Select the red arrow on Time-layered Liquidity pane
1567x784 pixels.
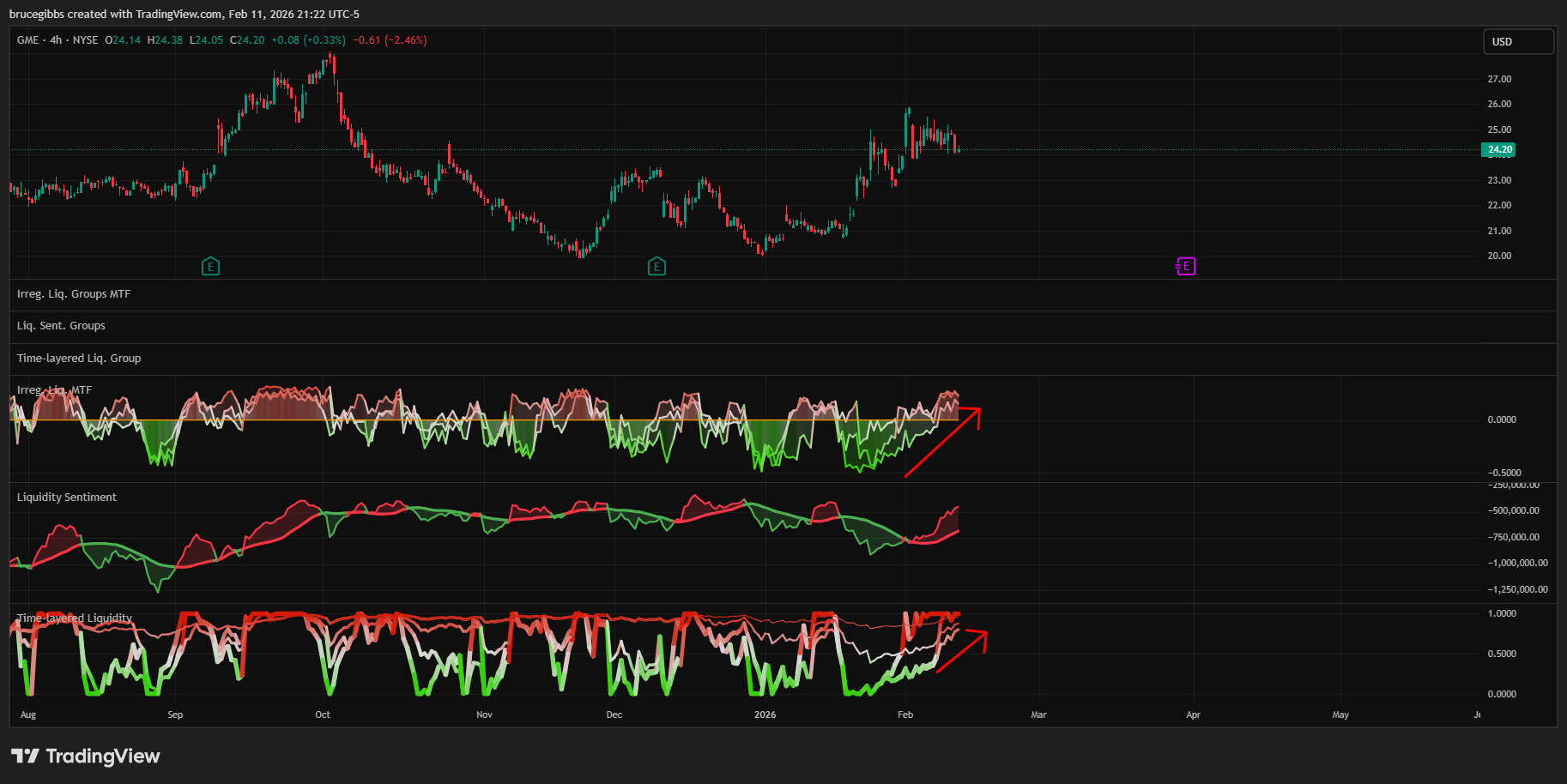point(962,652)
